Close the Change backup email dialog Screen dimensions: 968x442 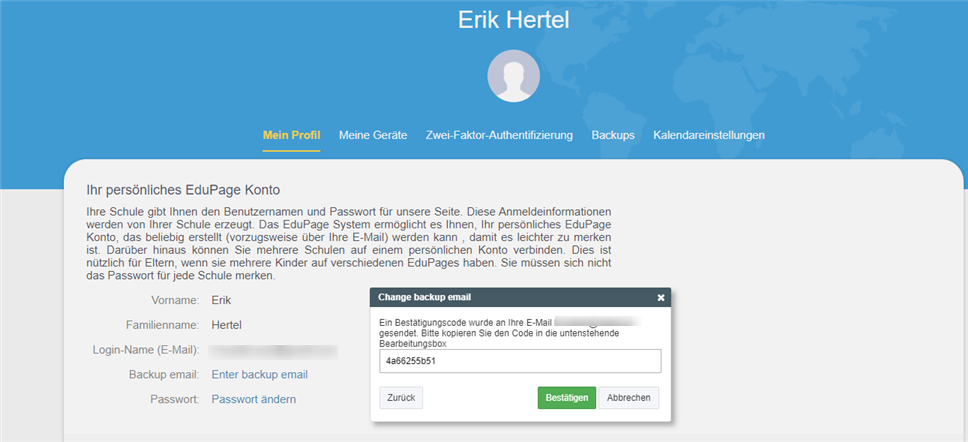point(661,298)
